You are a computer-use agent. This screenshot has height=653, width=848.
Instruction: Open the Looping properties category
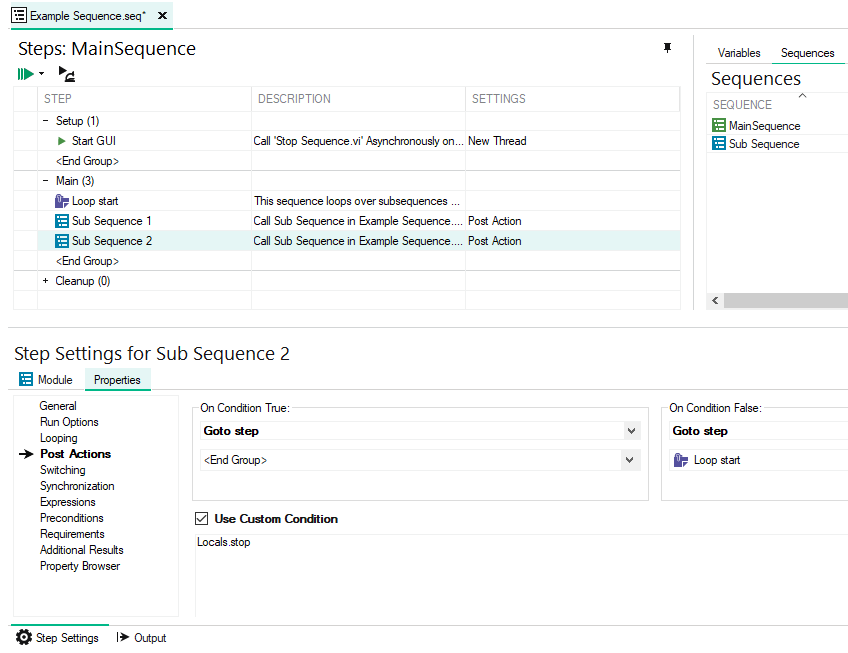[58, 438]
